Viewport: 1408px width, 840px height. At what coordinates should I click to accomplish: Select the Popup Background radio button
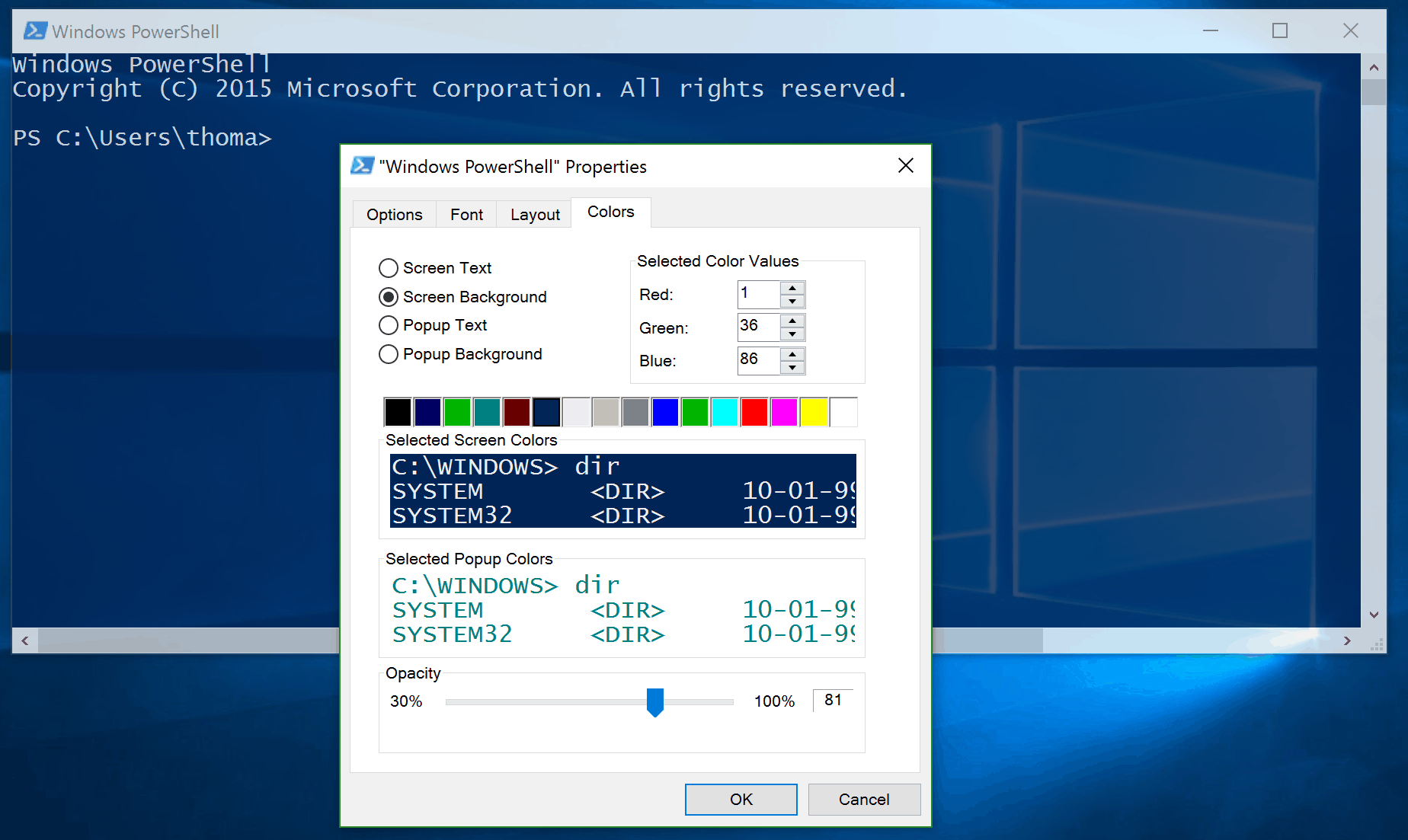tap(389, 354)
